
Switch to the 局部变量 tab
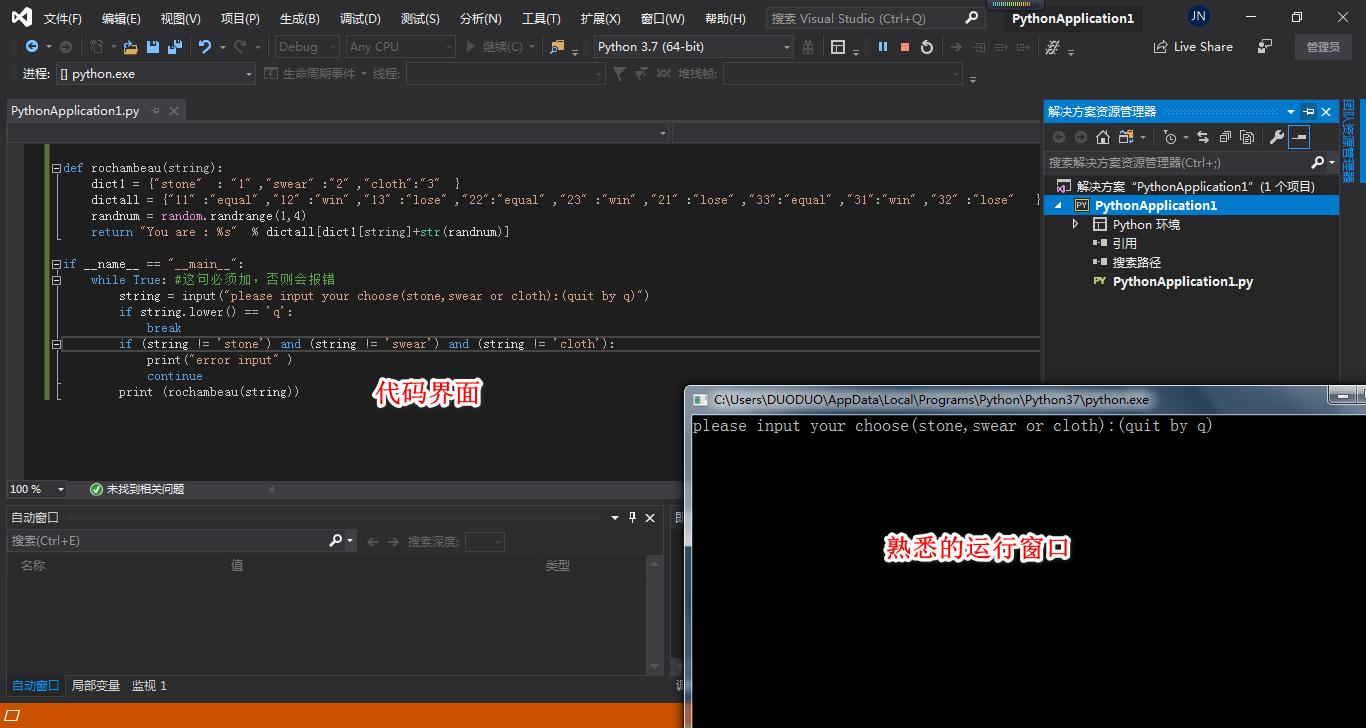(96, 686)
